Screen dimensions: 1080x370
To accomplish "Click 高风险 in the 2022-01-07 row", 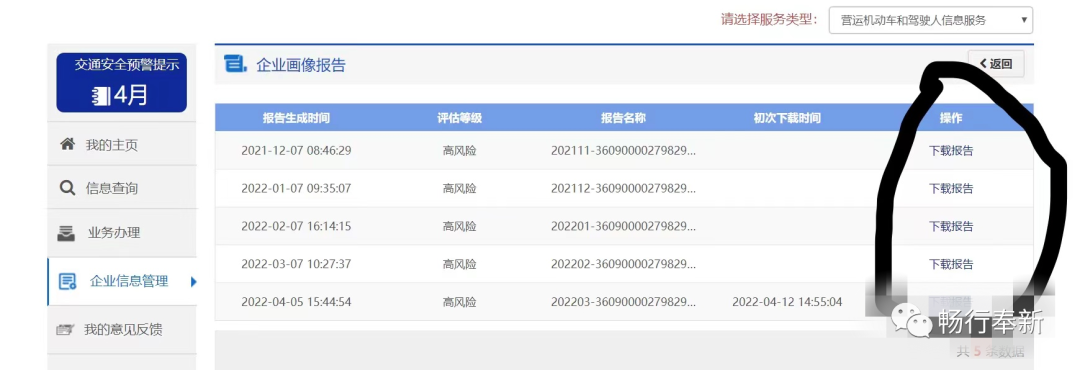I will pos(459,188).
